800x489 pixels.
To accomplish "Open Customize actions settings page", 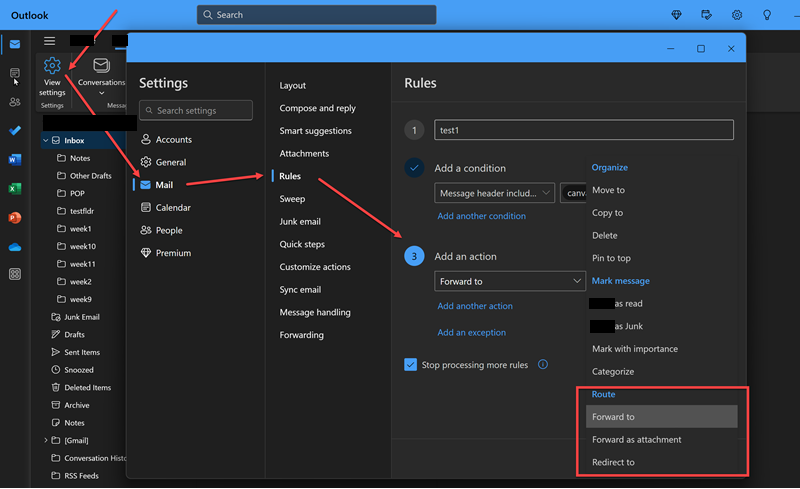I will pos(315,267).
